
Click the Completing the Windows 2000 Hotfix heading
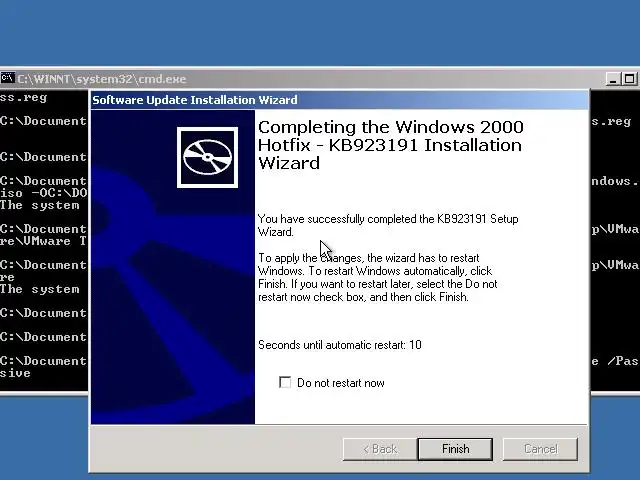(391, 145)
